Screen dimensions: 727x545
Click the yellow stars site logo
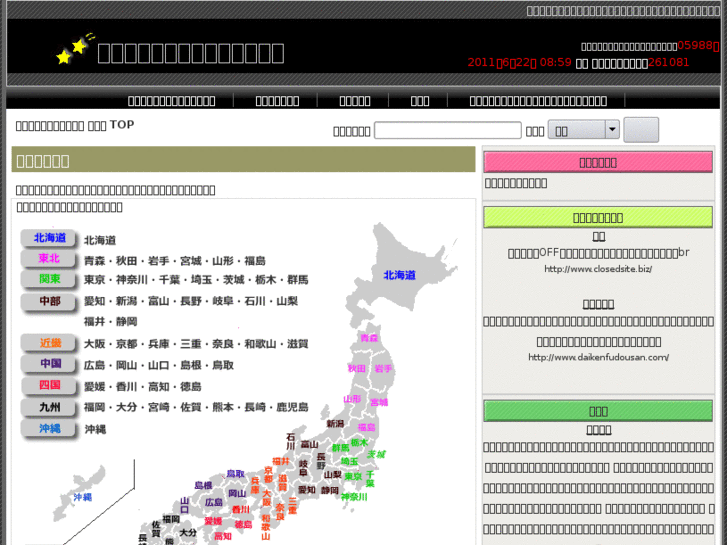[75, 48]
